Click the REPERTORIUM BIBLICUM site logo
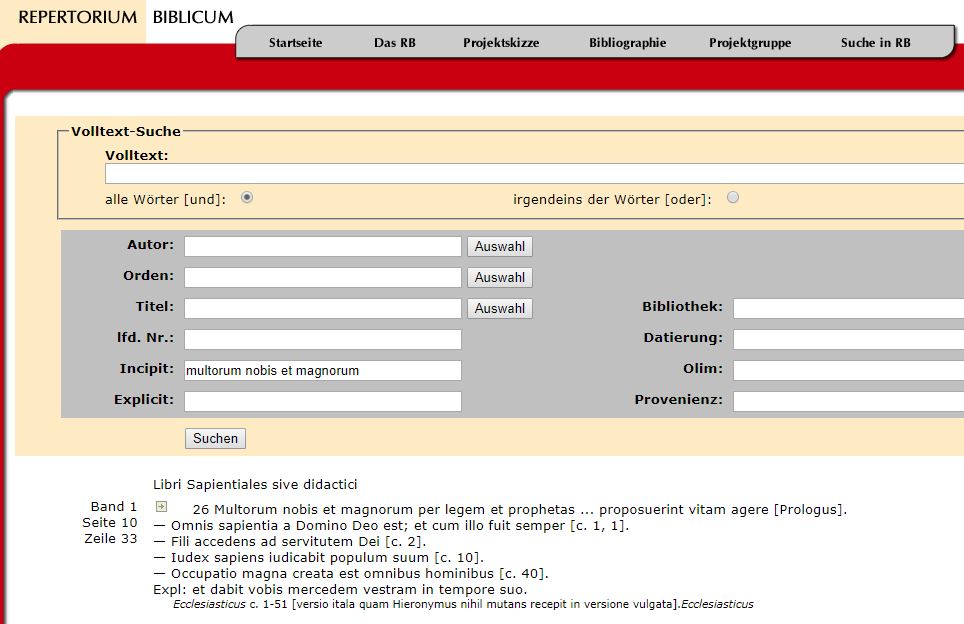This screenshot has width=964, height=624. [126, 17]
